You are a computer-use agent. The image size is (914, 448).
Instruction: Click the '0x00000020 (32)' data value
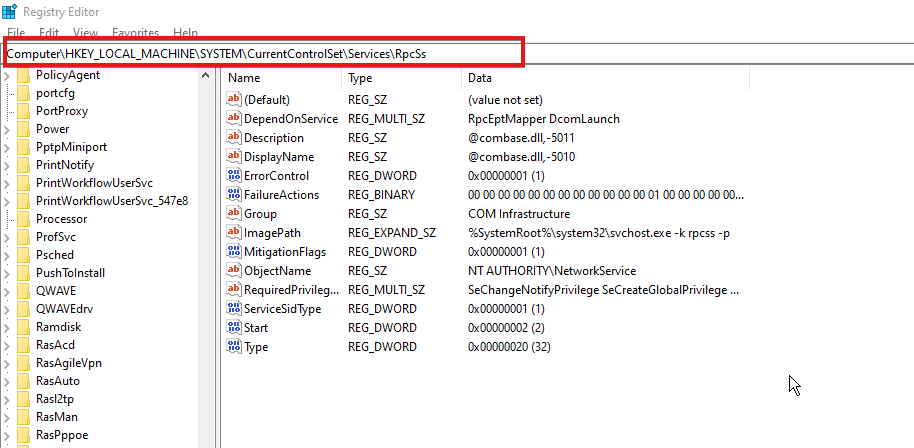coord(509,347)
